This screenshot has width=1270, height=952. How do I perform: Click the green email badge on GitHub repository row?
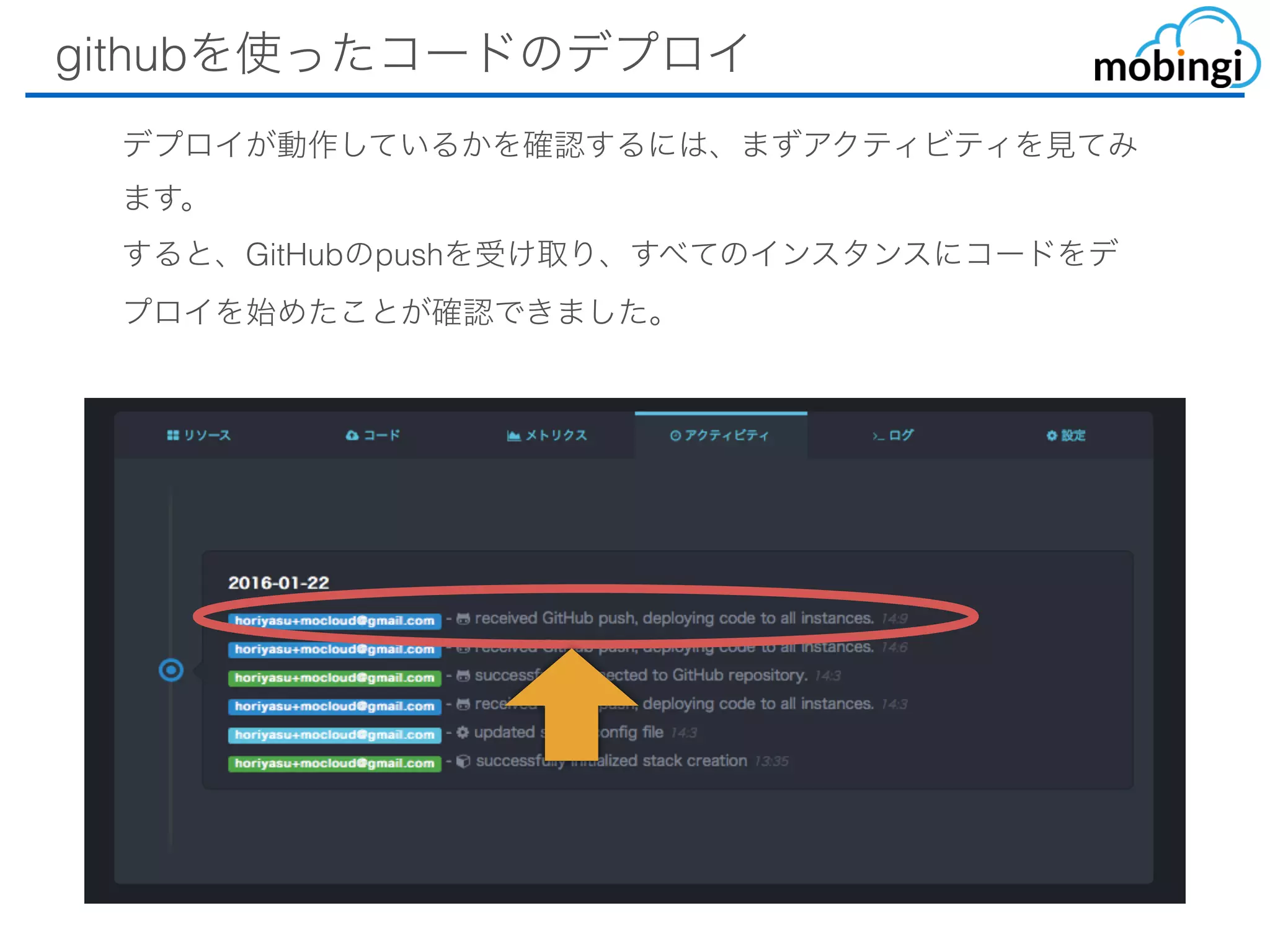pyautogui.click(x=334, y=677)
